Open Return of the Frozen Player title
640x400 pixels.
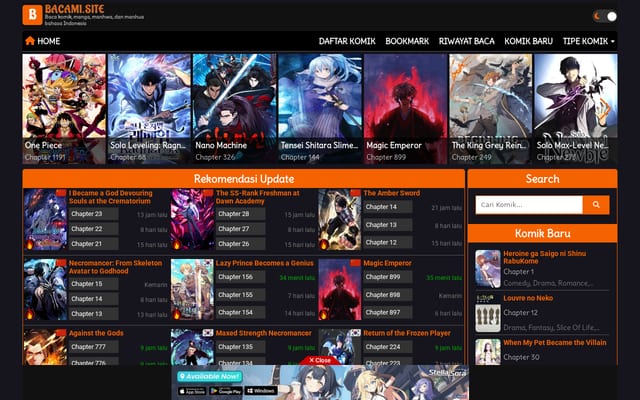[x=407, y=333]
